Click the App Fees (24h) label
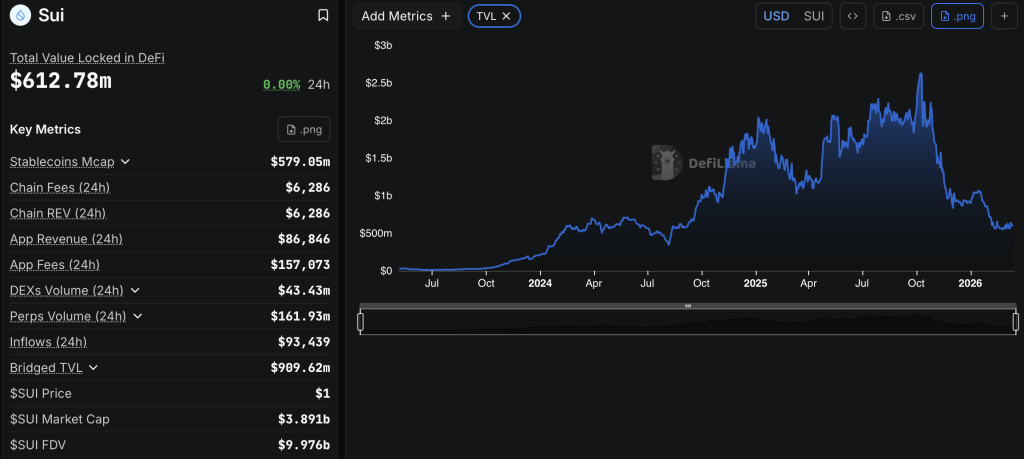Screen dimensions: 1024x459 click(55, 264)
